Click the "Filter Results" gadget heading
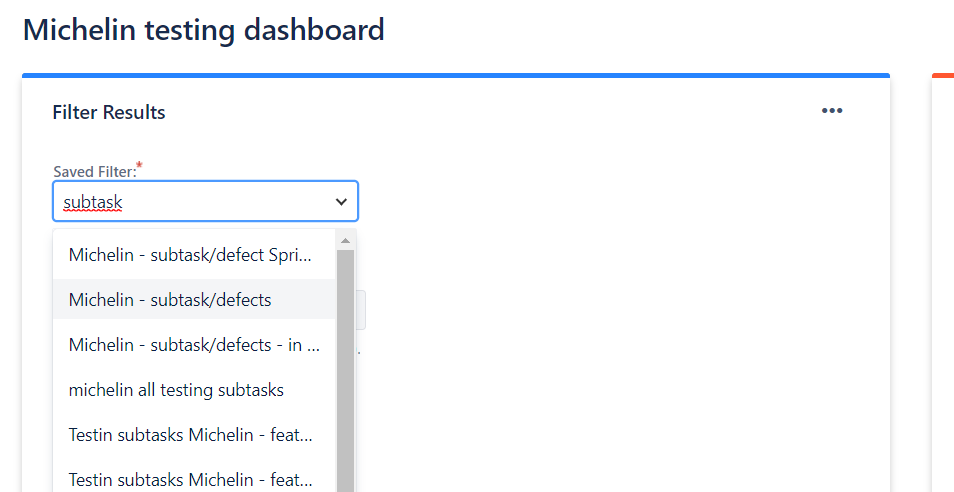 (x=109, y=112)
